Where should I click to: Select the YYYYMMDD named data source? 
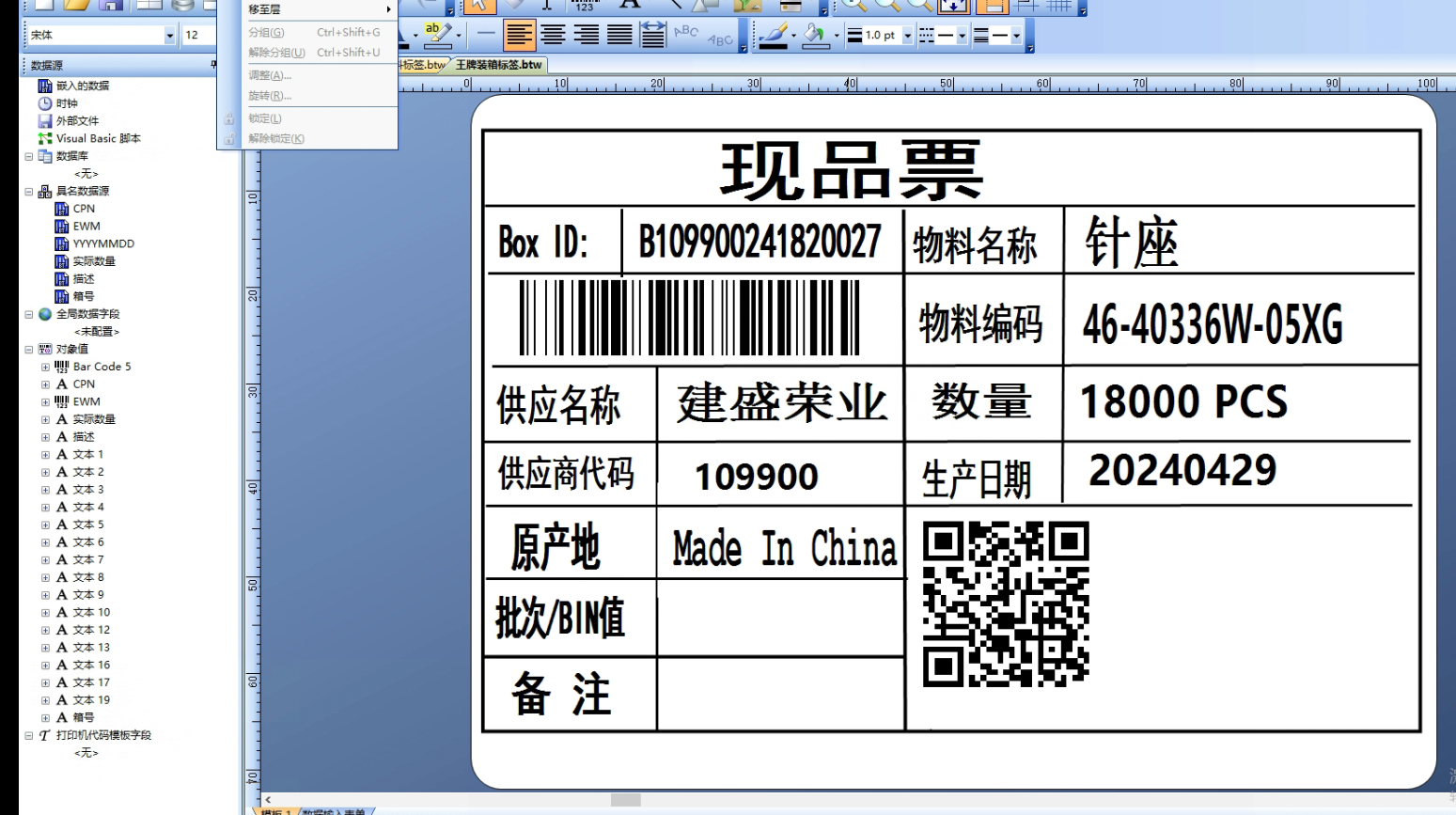click(103, 243)
